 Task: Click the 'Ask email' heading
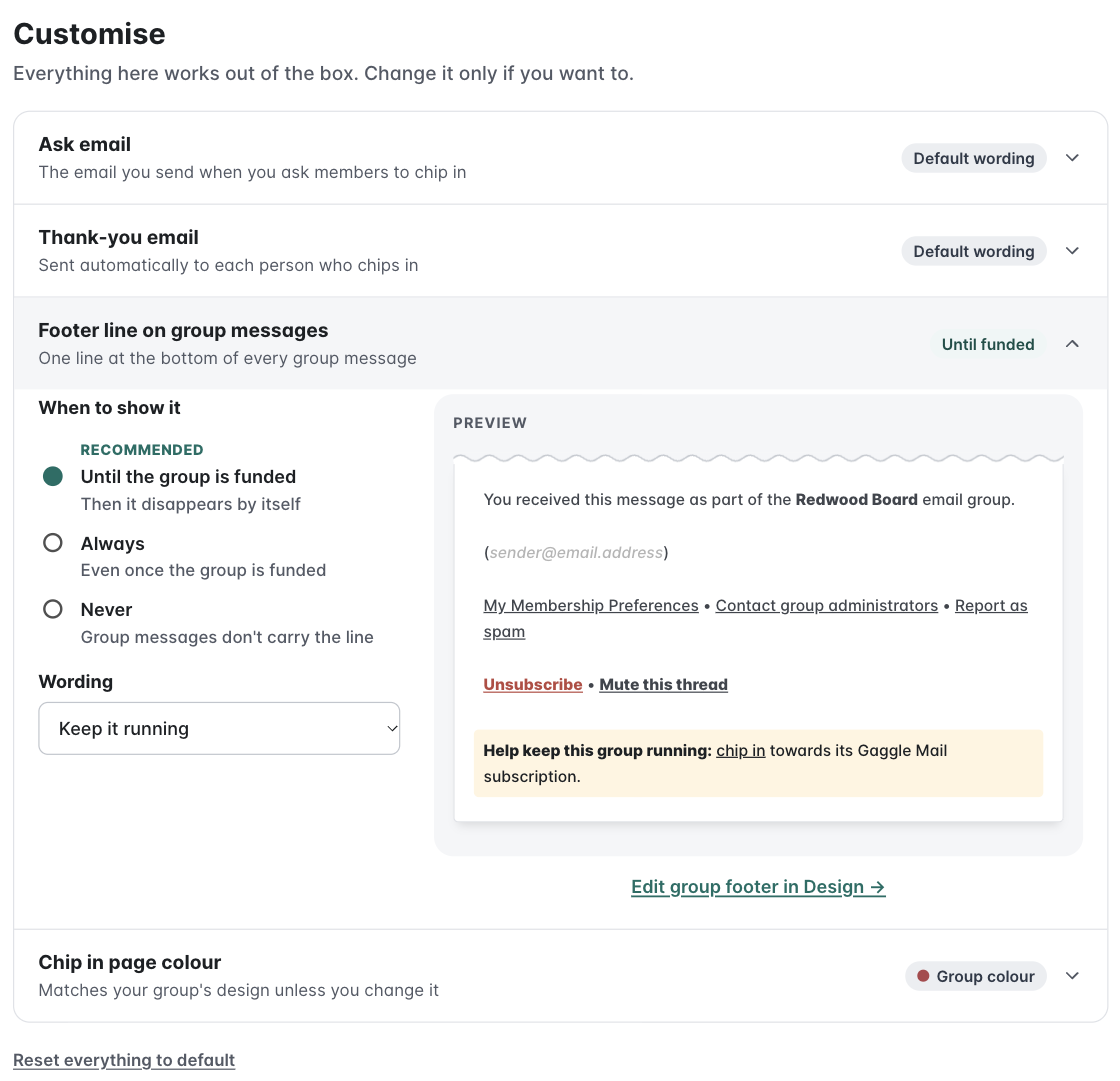[x=85, y=144]
